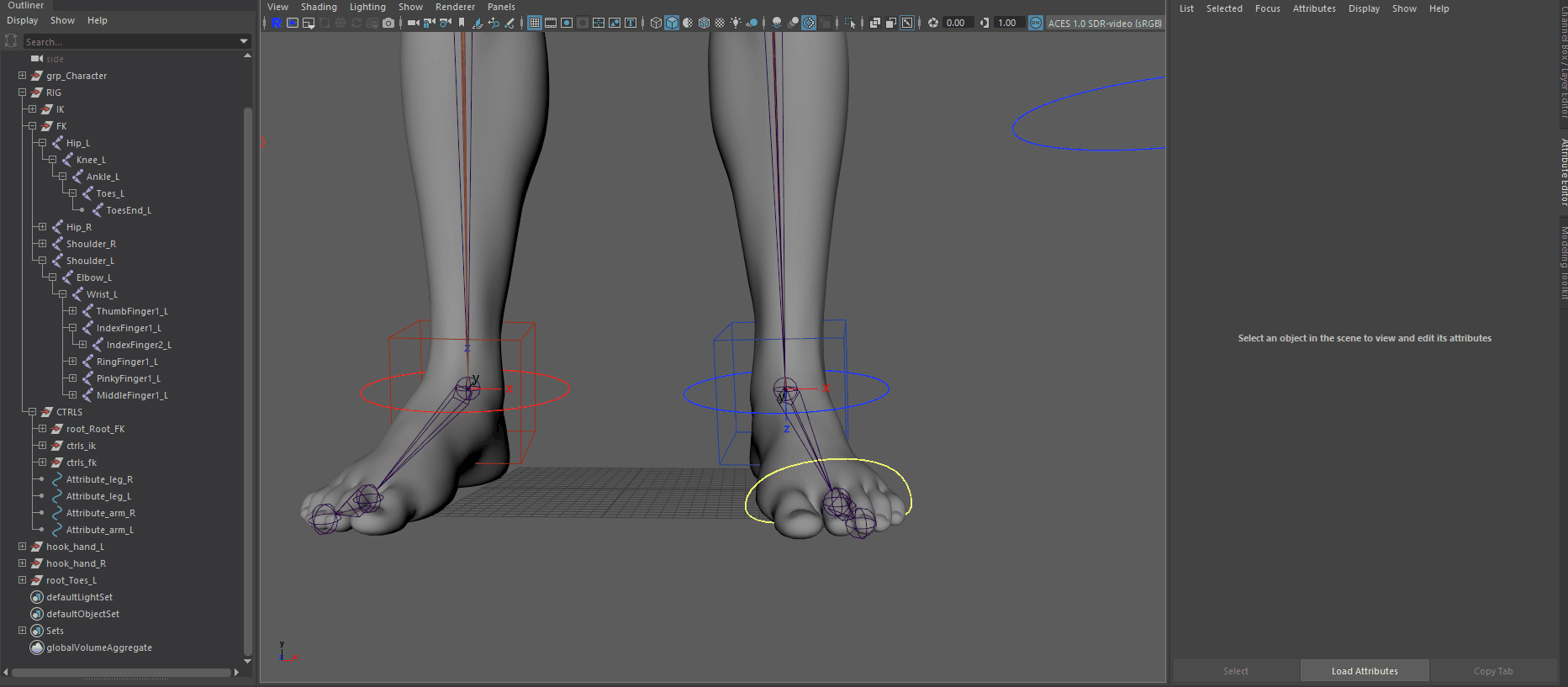Open the ACES 1.0 SDR-video view transform dropdown

tap(1105, 23)
